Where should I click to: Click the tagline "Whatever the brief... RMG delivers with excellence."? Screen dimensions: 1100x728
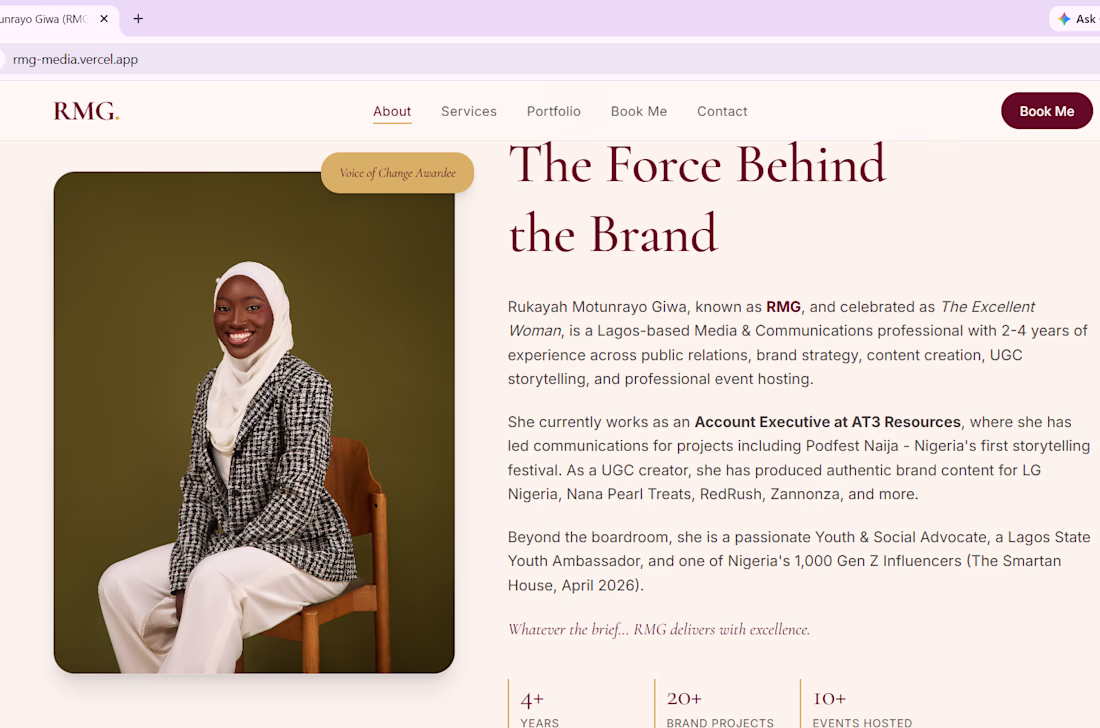(659, 629)
